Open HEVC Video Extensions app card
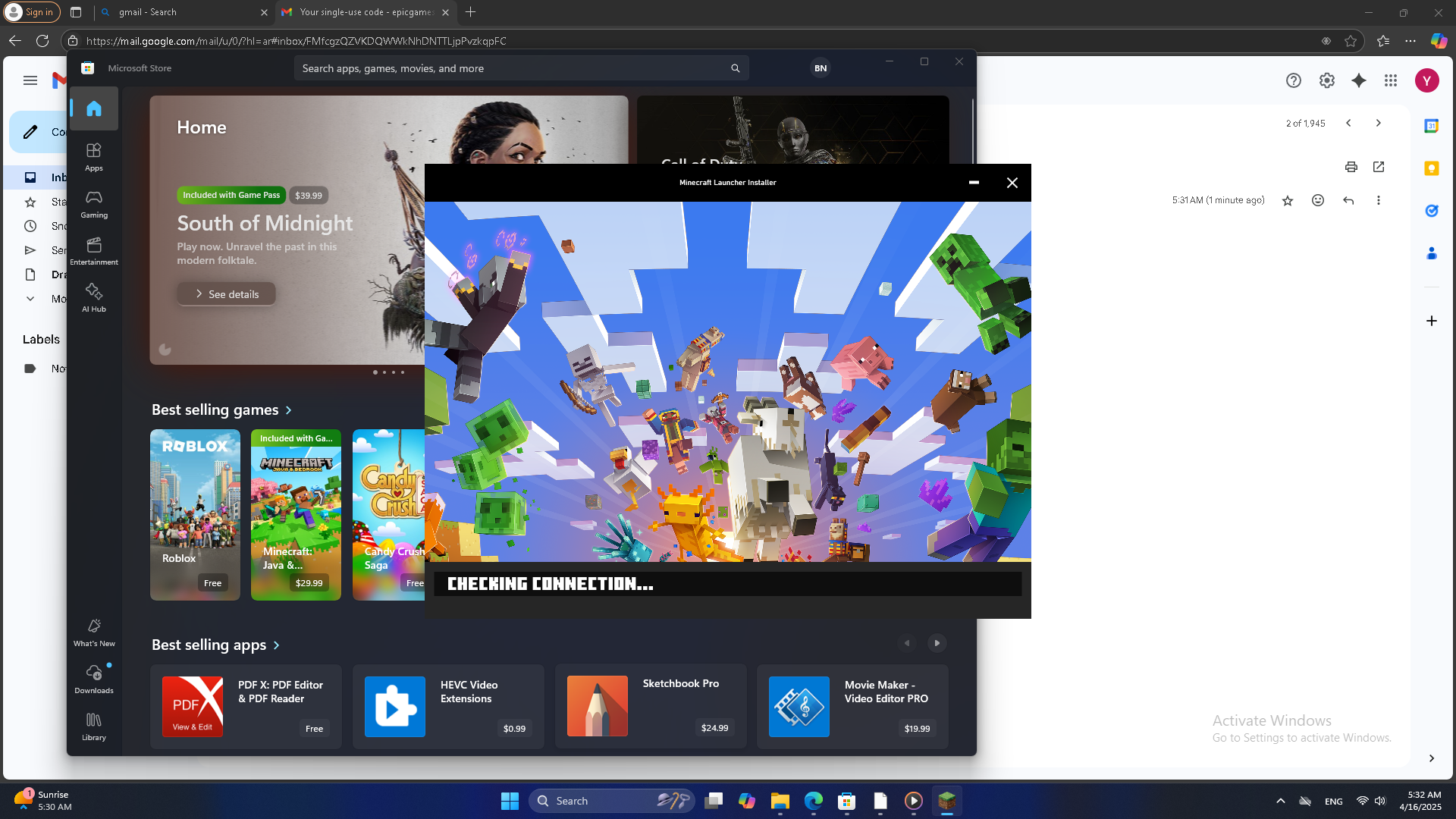 coord(448,707)
